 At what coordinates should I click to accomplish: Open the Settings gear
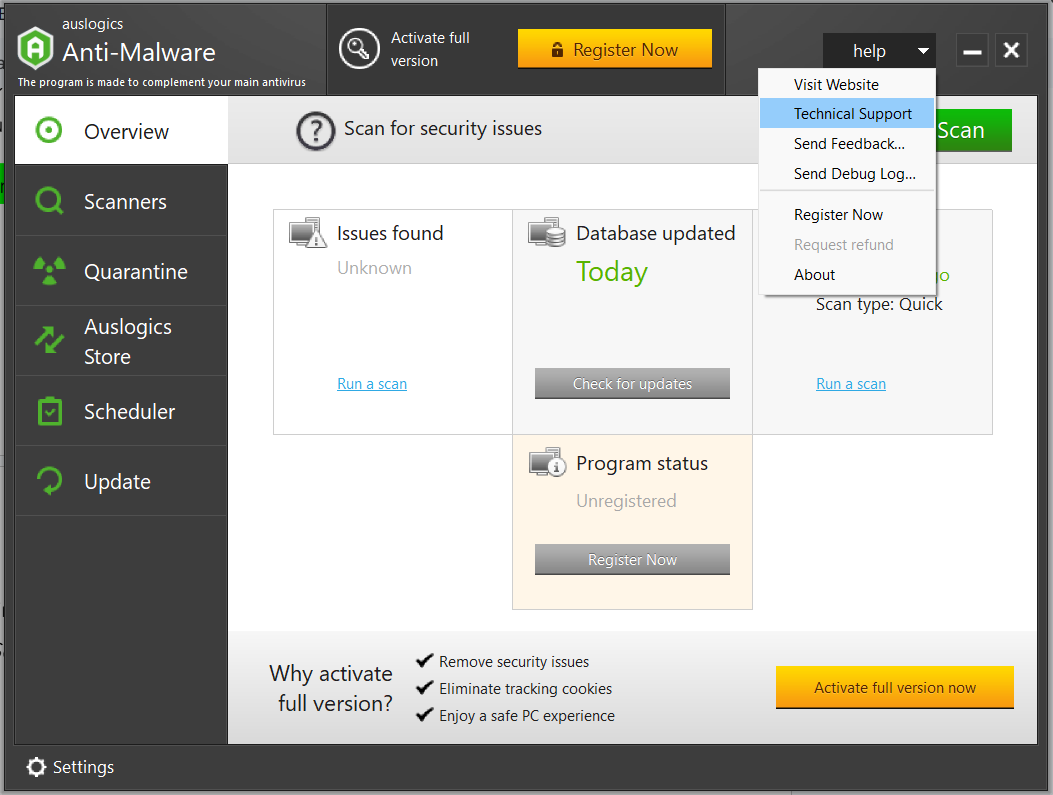click(x=37, y=767)
